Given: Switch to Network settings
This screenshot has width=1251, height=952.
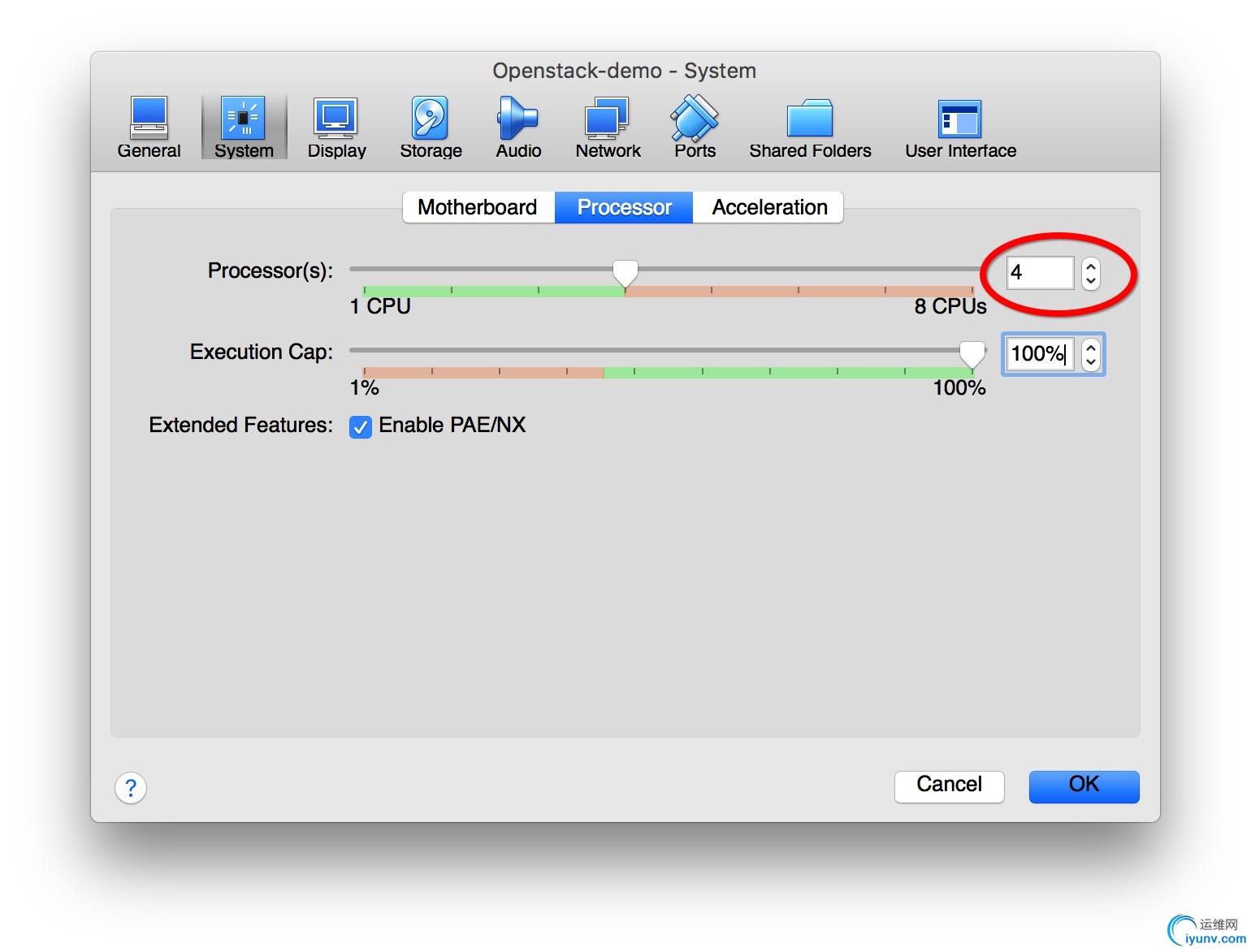Looking at the screenshot, I should point(608,128).
